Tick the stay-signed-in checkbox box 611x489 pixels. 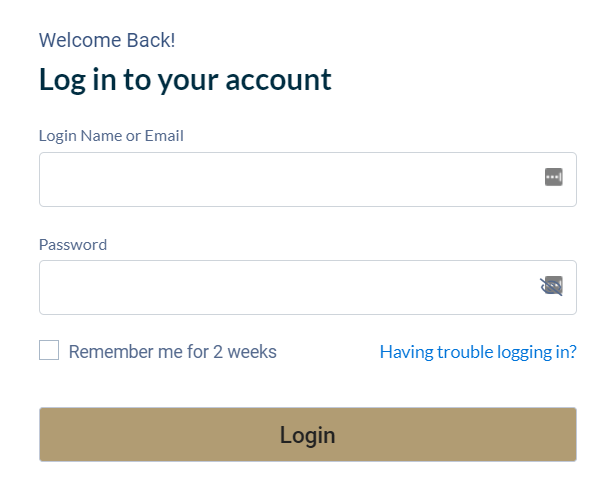(x=49, y=350)
